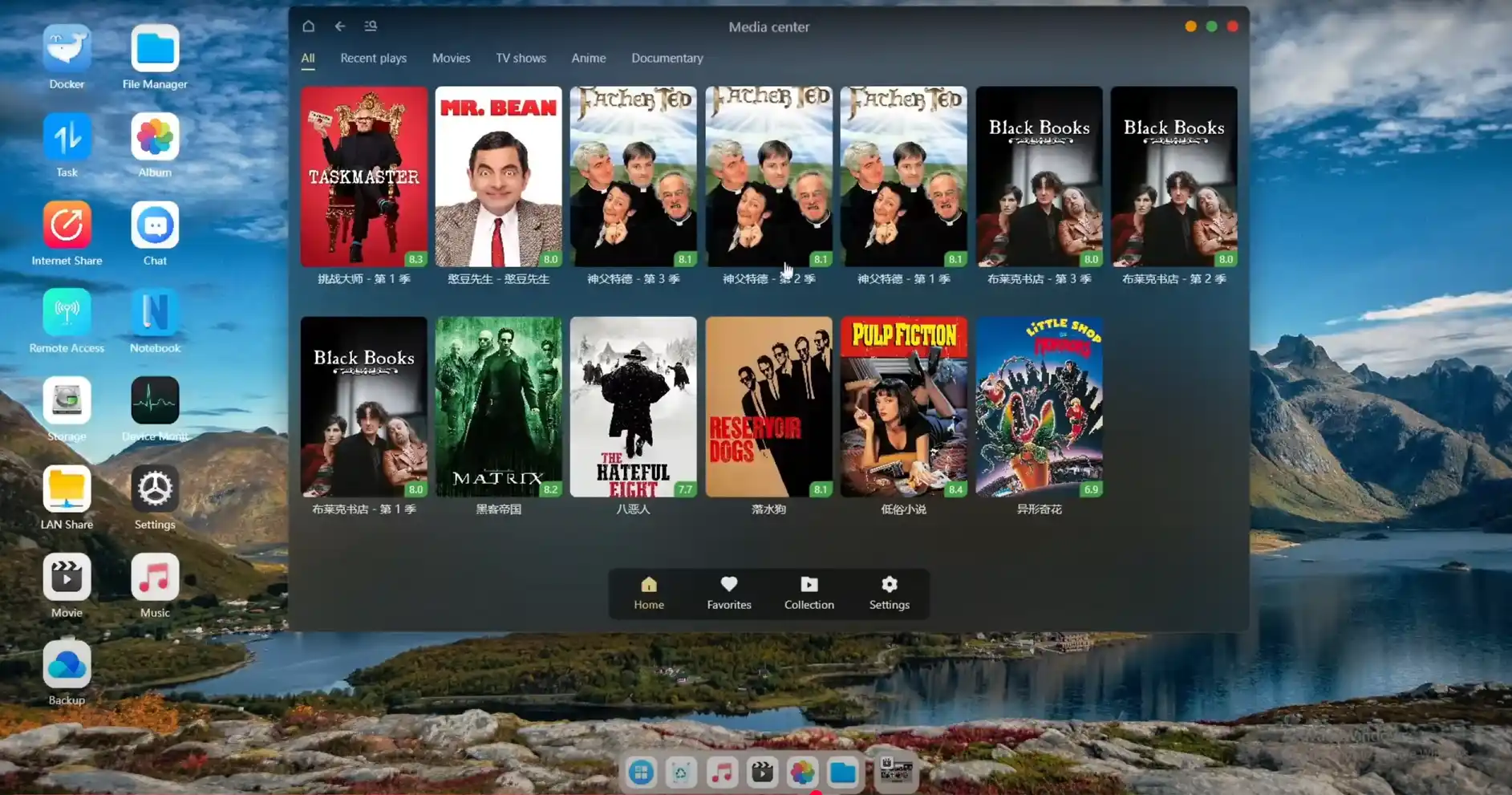This screenshot has width=1512, height=795.
Task: Select Home in bottom navigation bar
Action: point(649,594)
